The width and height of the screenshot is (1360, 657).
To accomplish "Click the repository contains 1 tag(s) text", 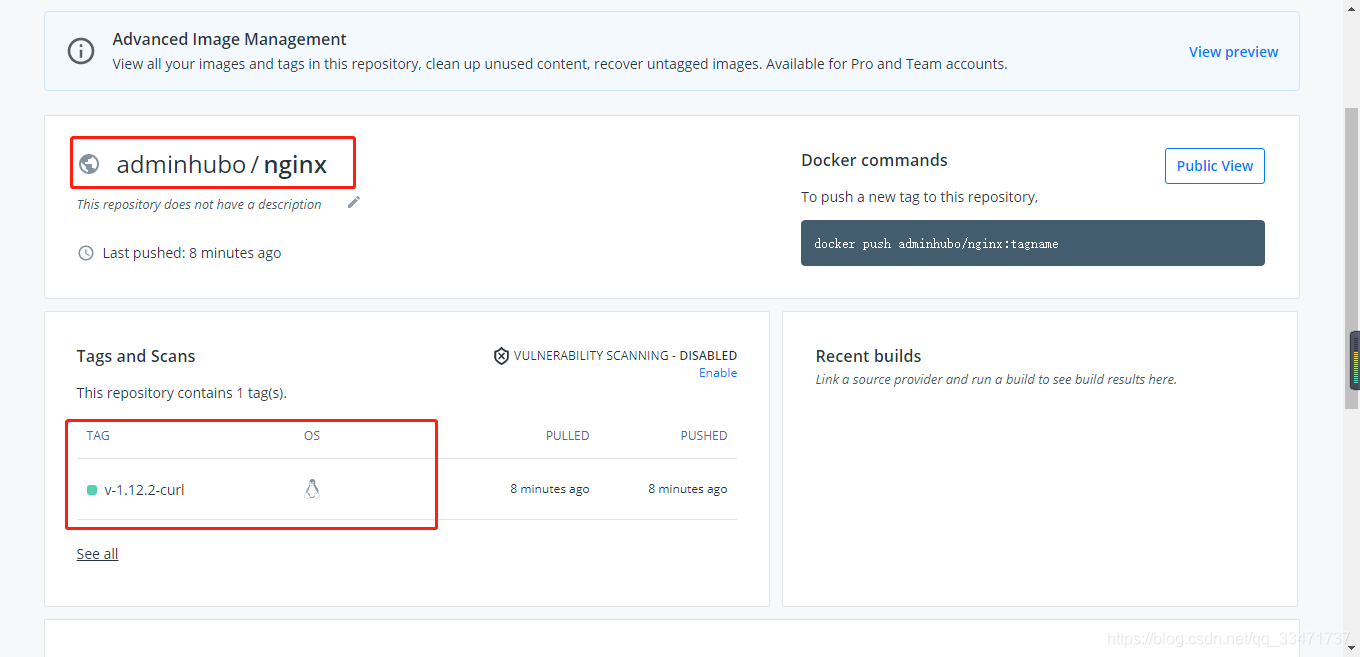I will [182, 393].
